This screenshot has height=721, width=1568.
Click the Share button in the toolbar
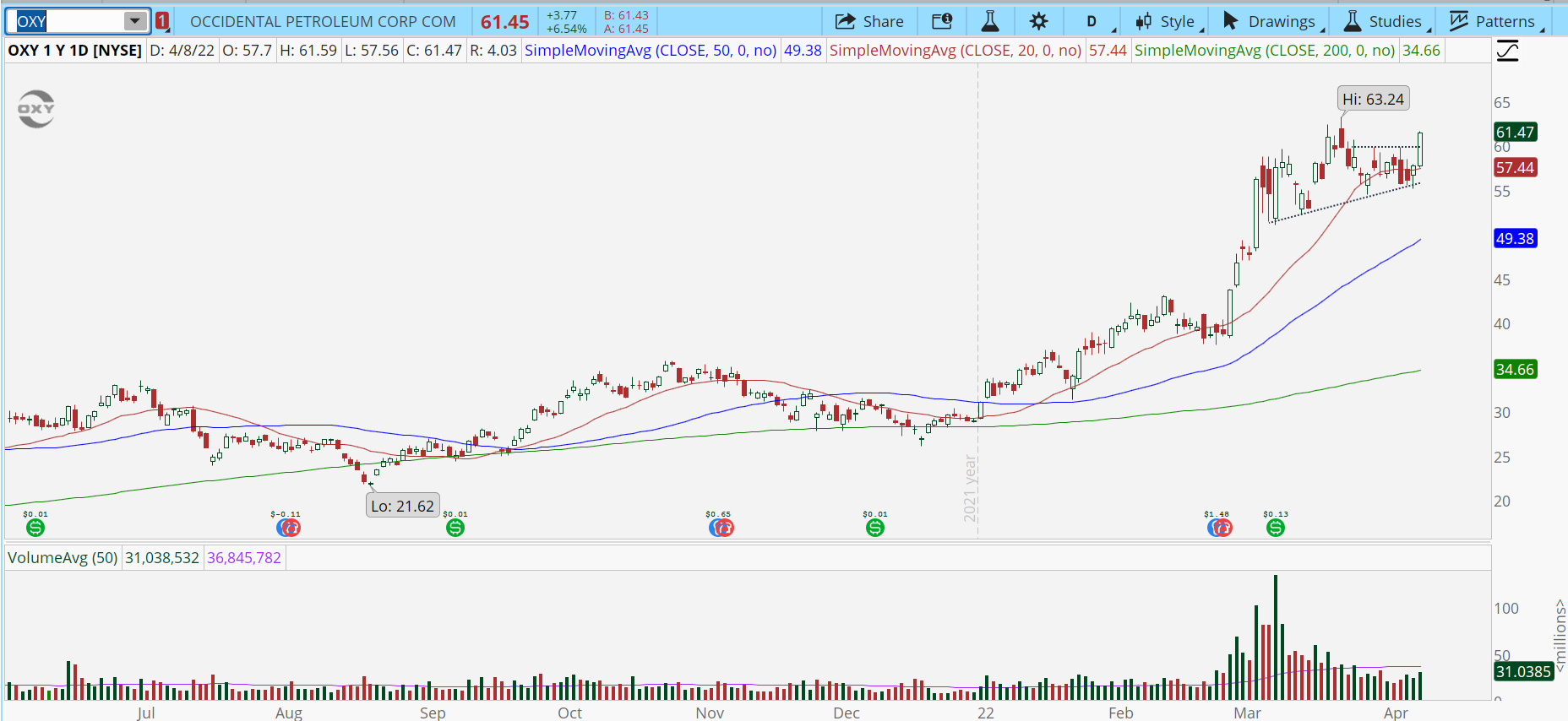pos(869,22)
